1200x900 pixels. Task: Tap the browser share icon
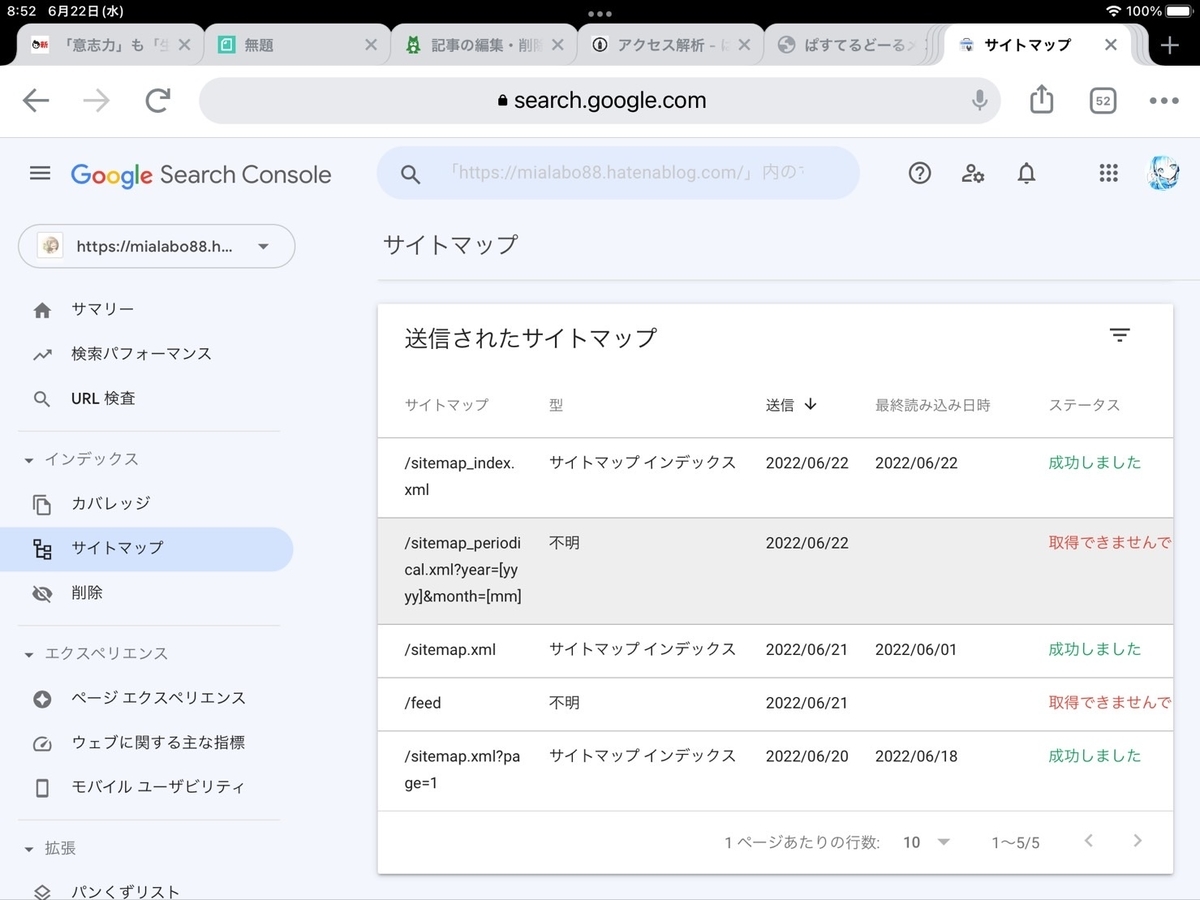click(1042, 99)
